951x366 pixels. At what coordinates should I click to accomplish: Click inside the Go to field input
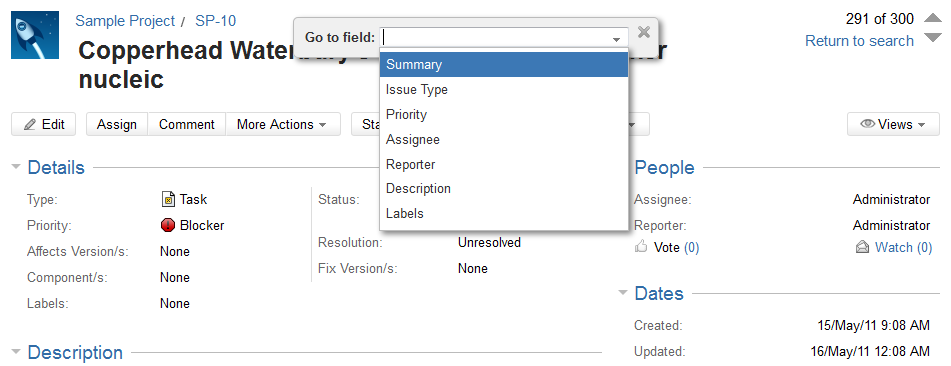496,38
